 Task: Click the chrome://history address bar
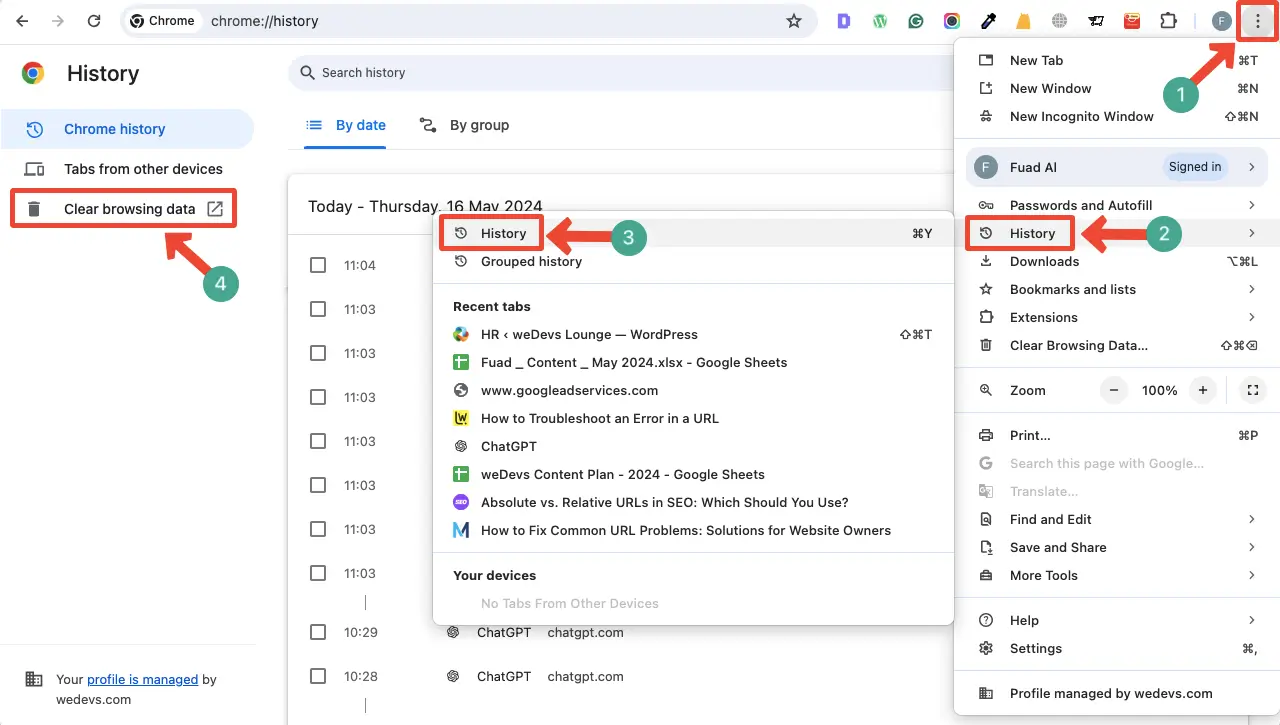(470, 21)
